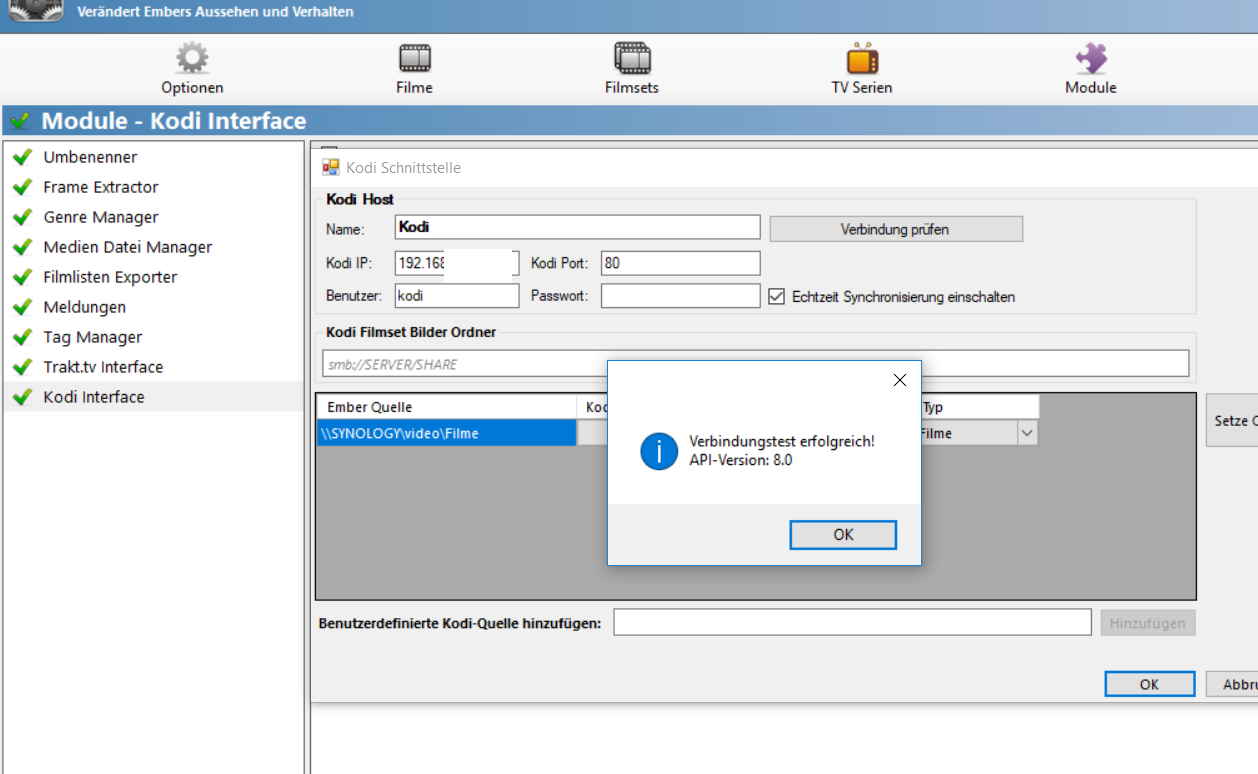Open the Module puzzle-piece section
This screenshot has height=774, width=1258.
coord(1090,68)
